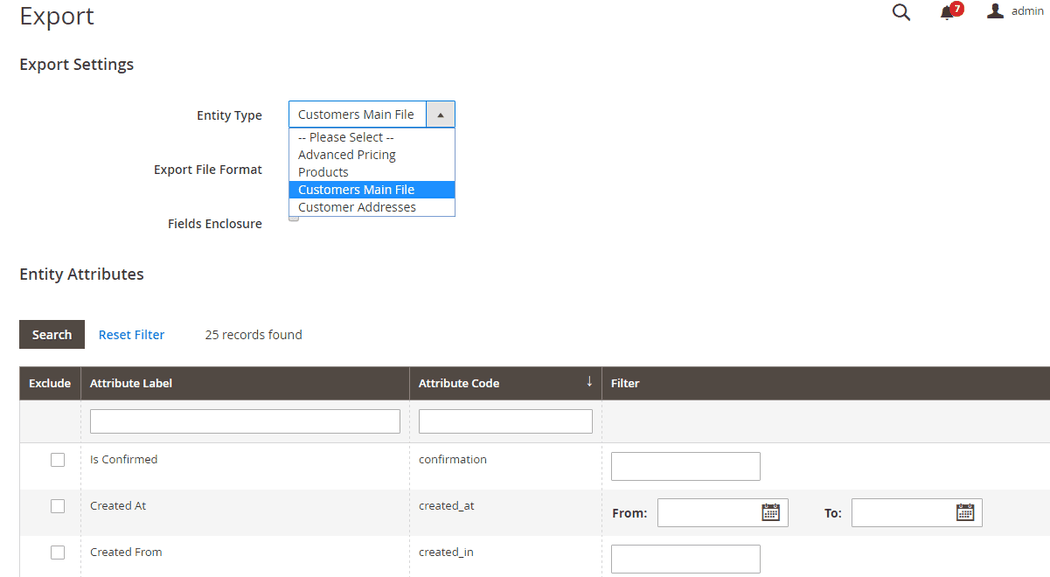Click the 'Created At' attribute label
The image size is (1050, 577).
pyautogui.click(x=118, y=505)
